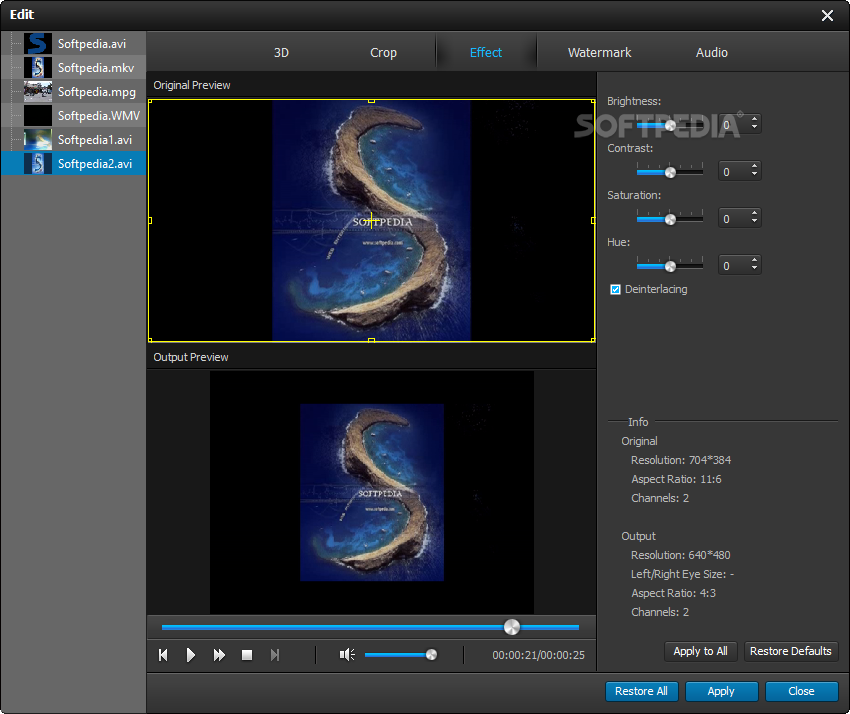Screen dimensions: 850x714
Task: Disable the Deinterlacing checkbox
Action: coord(616,290)
